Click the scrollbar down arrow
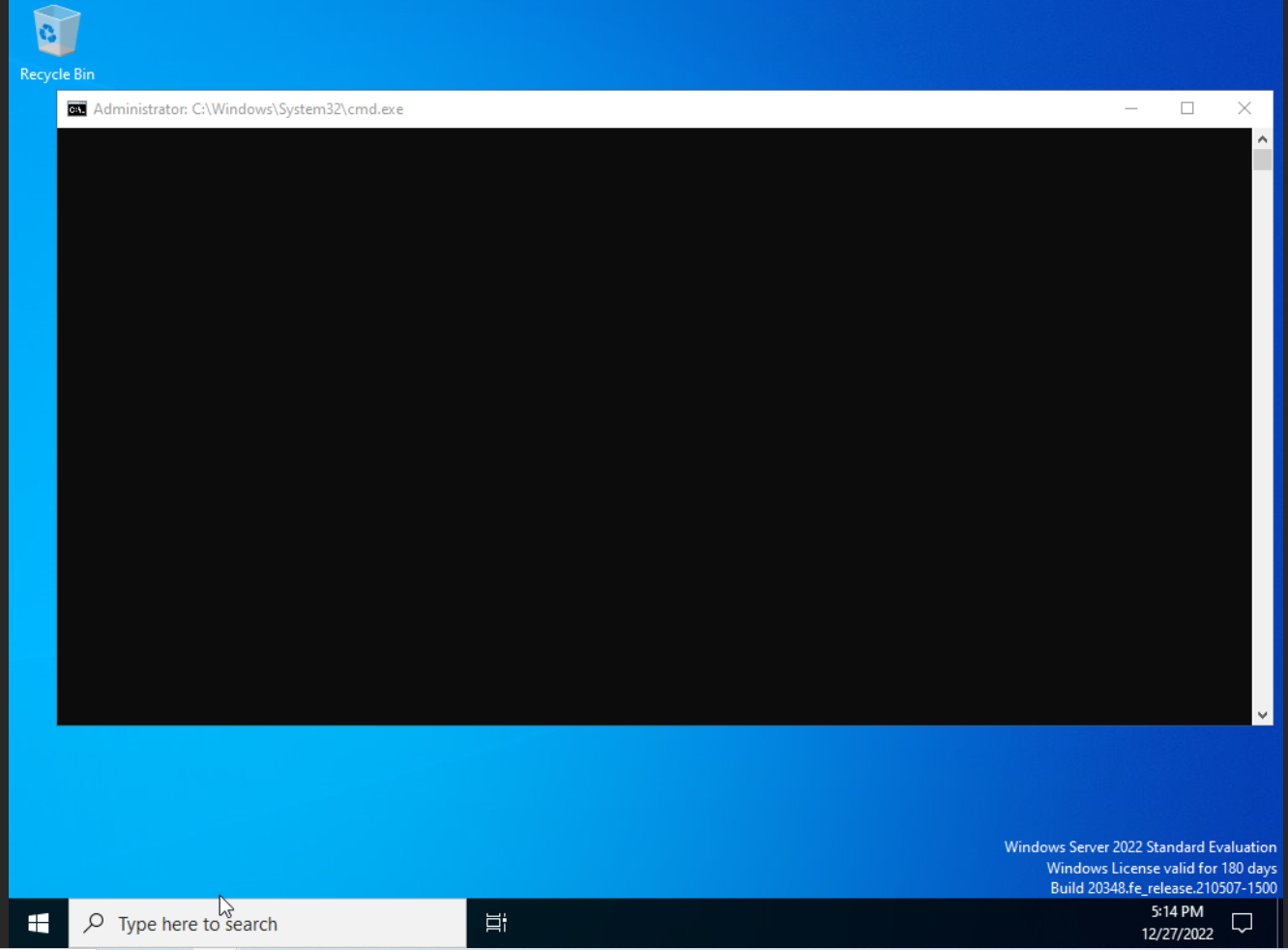Screen dimensions: 1288x950 [1263, 715]
